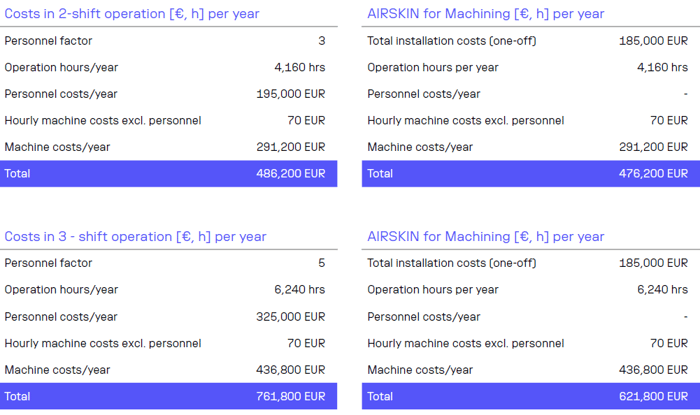Select the 325,000 EUR personnel costs value
This screenshot has width=700, height=415.
pos(290,317)
